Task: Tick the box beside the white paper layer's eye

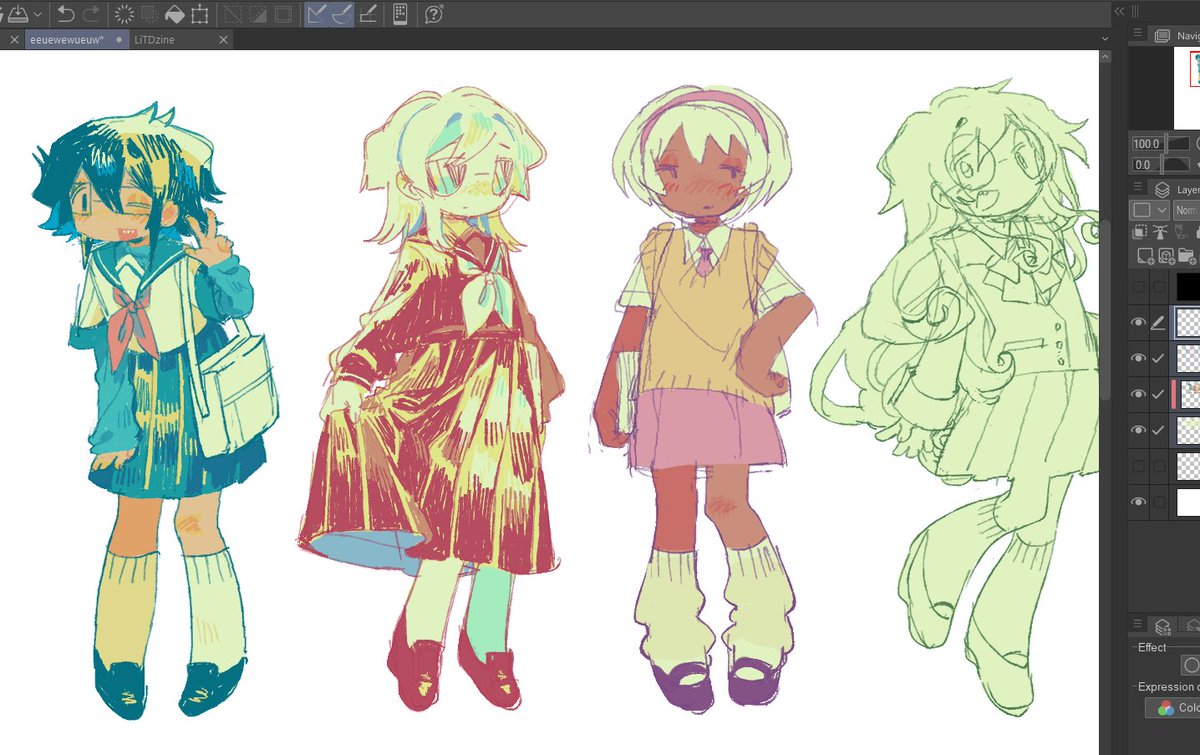Action: [x=1158, y=502]
